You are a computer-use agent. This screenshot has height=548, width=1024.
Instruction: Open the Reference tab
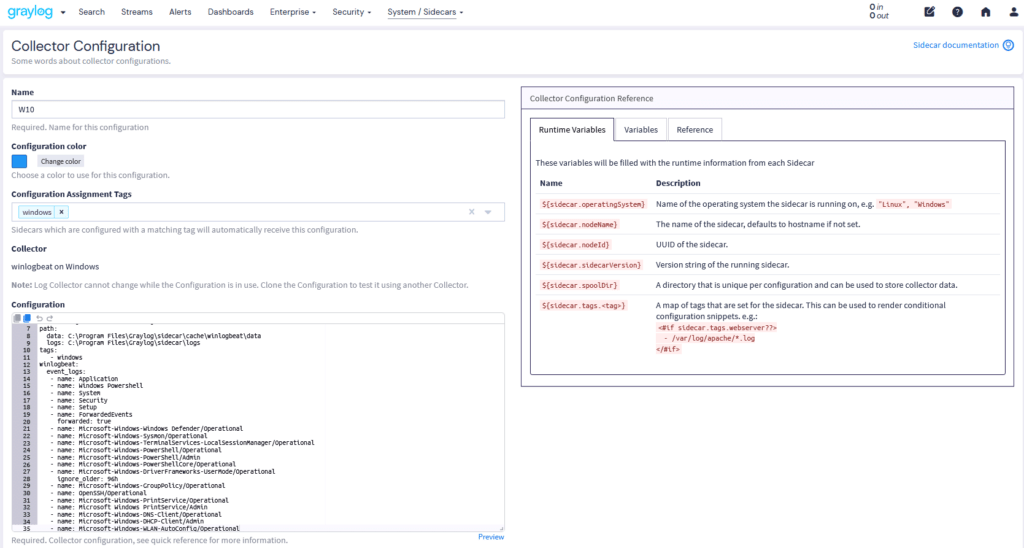coord(695,130)
